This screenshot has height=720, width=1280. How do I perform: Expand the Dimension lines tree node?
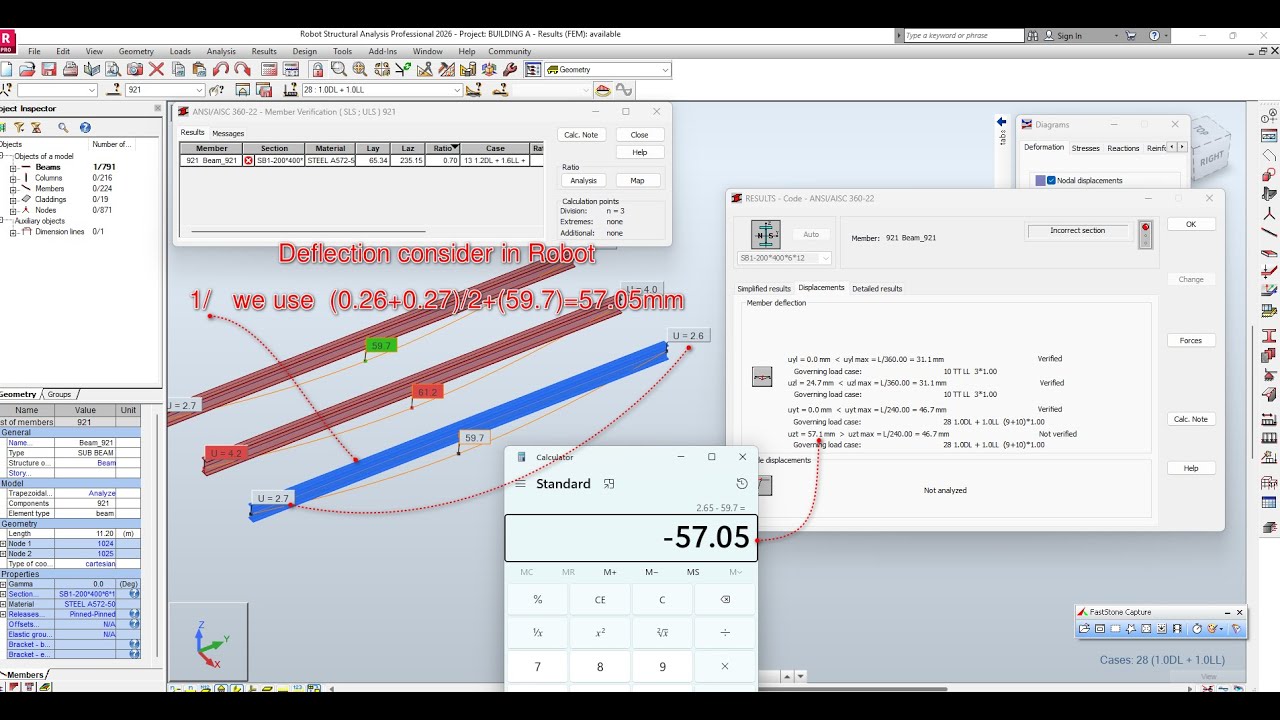click(13, 232)
